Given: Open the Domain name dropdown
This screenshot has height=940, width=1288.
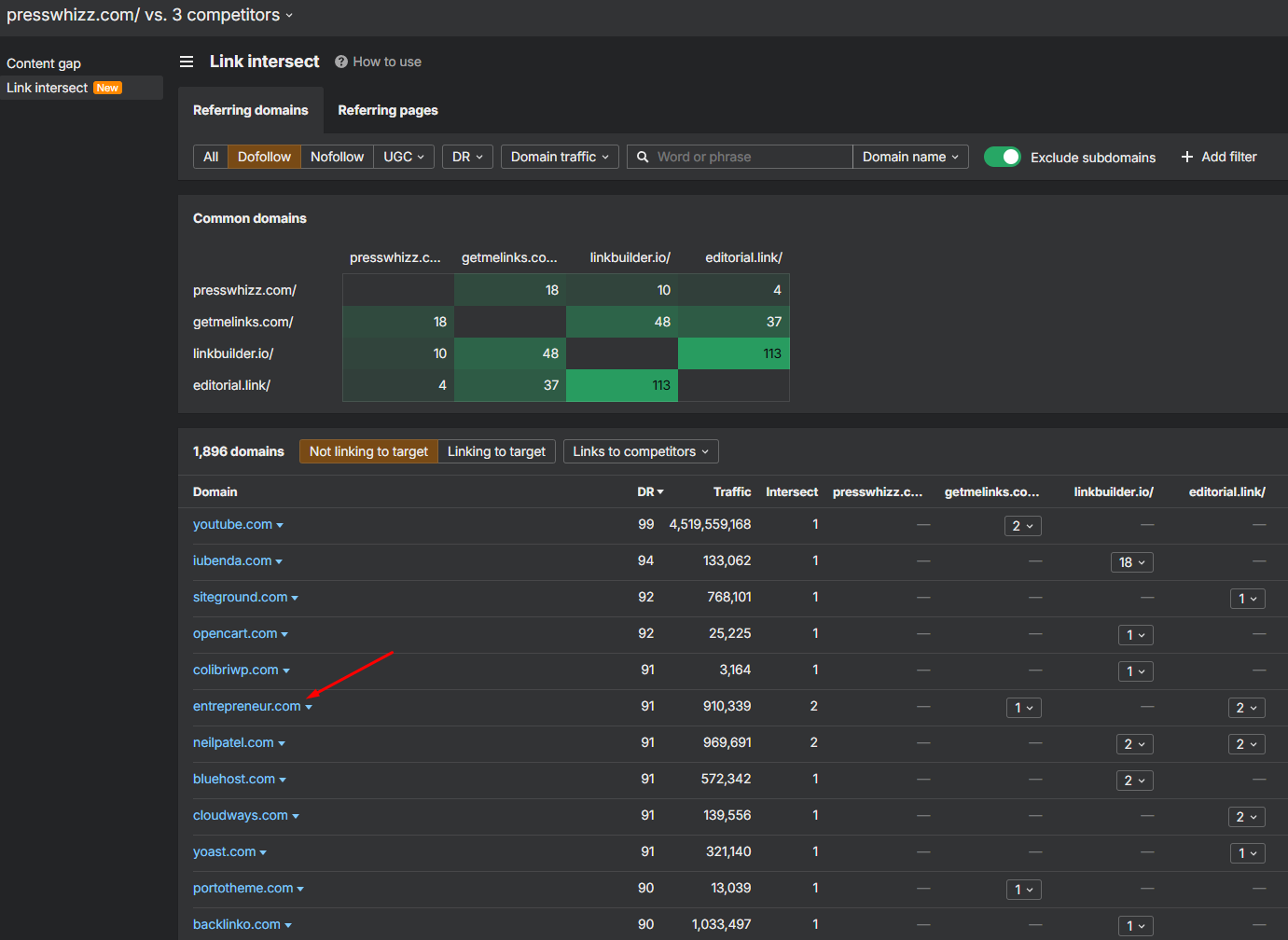Looking at the screenshot, I should (x=910, y=157).
